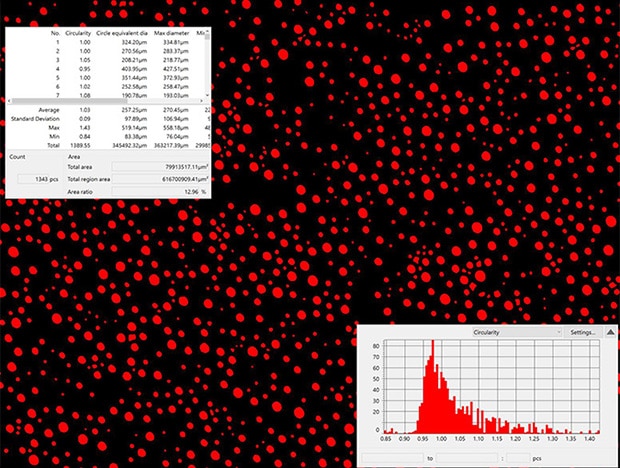Click the 427.51µm max diameter cell

(176, 69)
